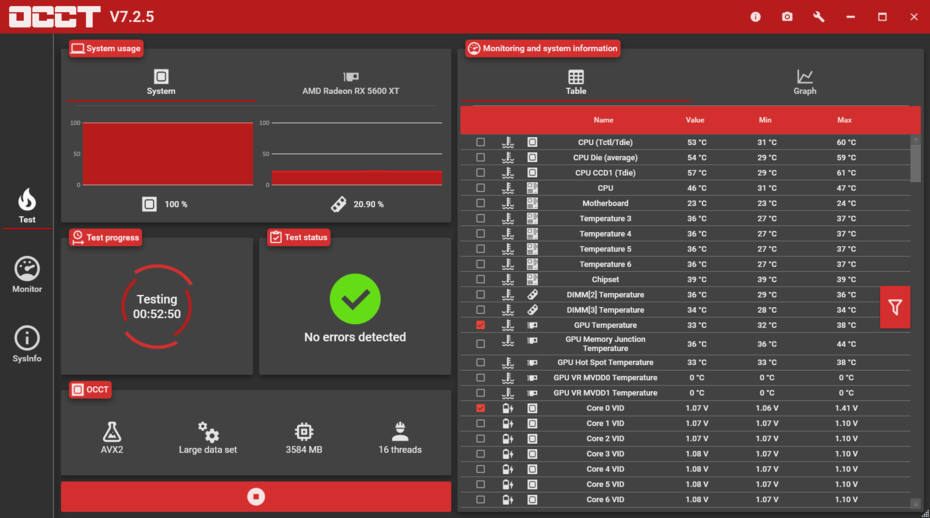Click the 16 threads worker icon
The image size is (930, 518).
click(400, 432)
